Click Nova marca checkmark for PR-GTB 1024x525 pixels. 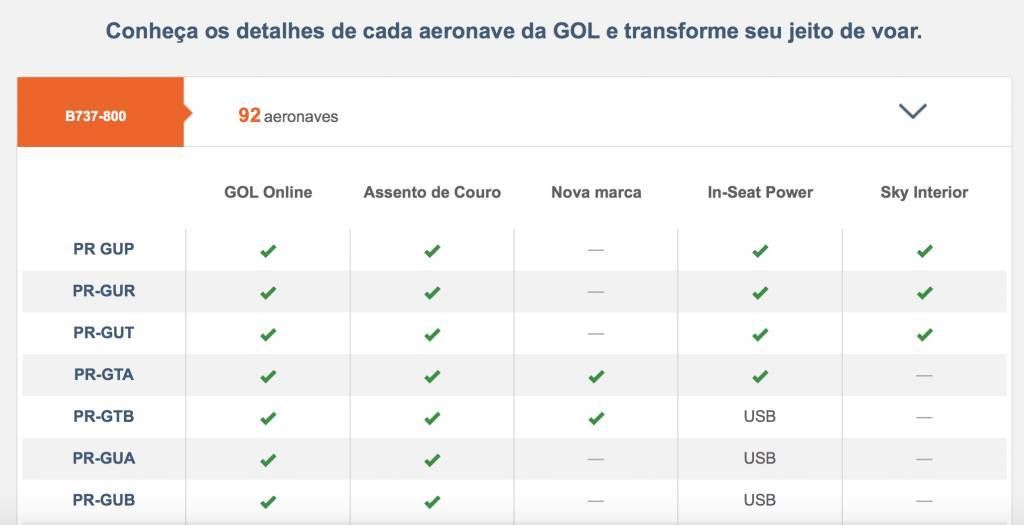point(596,418)
